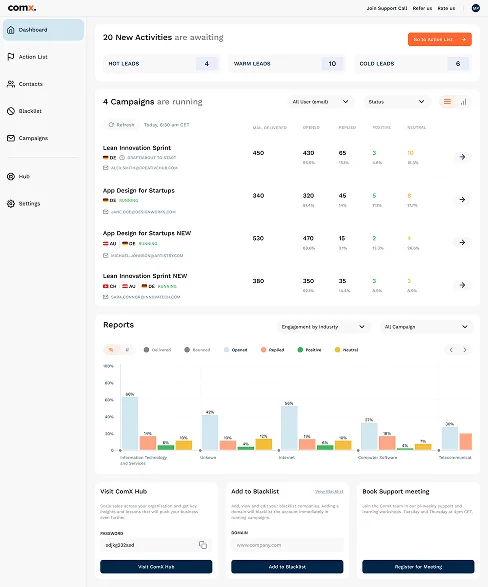
Task: Open App Design for Startups NEW arrow
Action: [x=463, y=242]
